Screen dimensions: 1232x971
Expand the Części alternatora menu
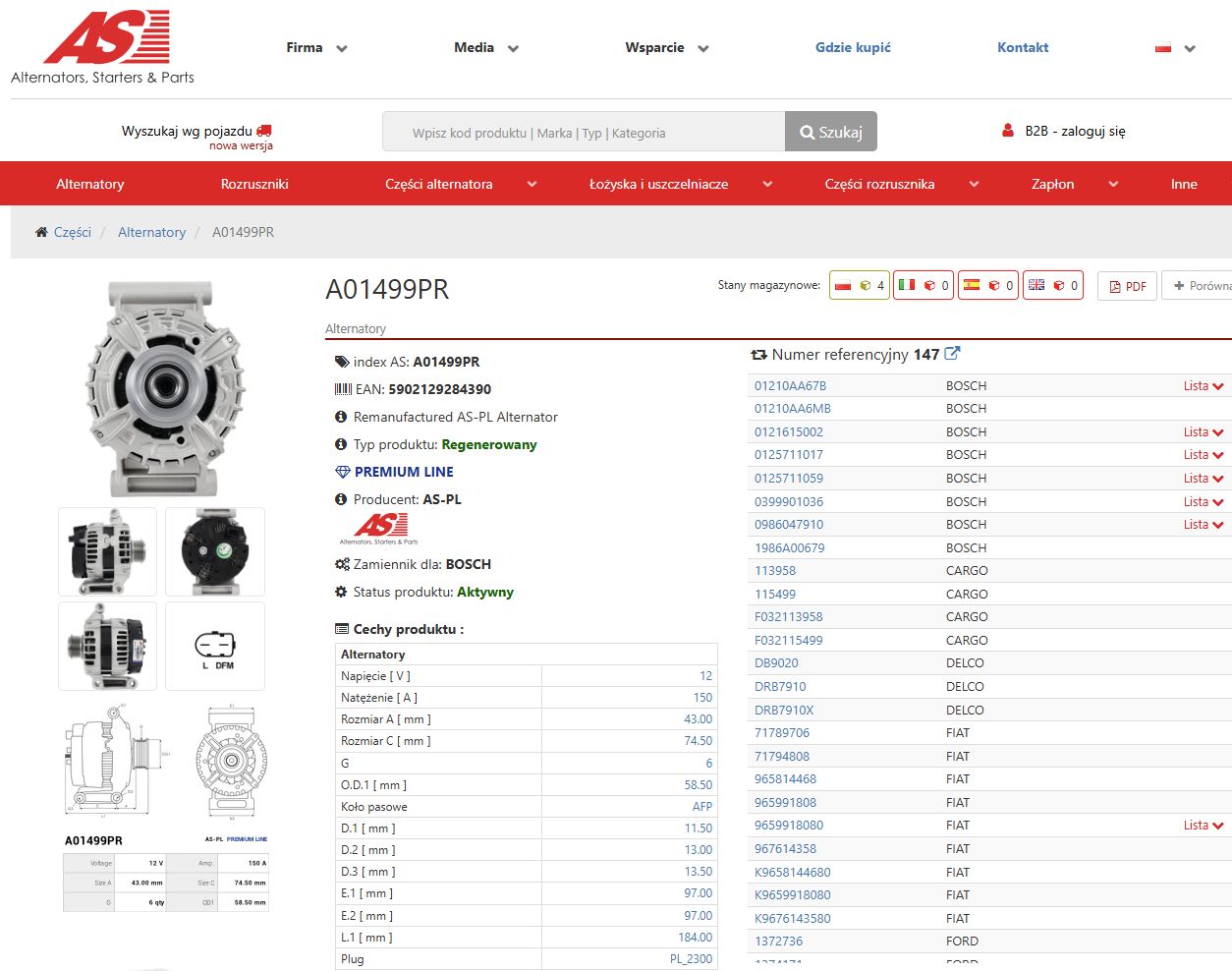click(x=461, y=184)
